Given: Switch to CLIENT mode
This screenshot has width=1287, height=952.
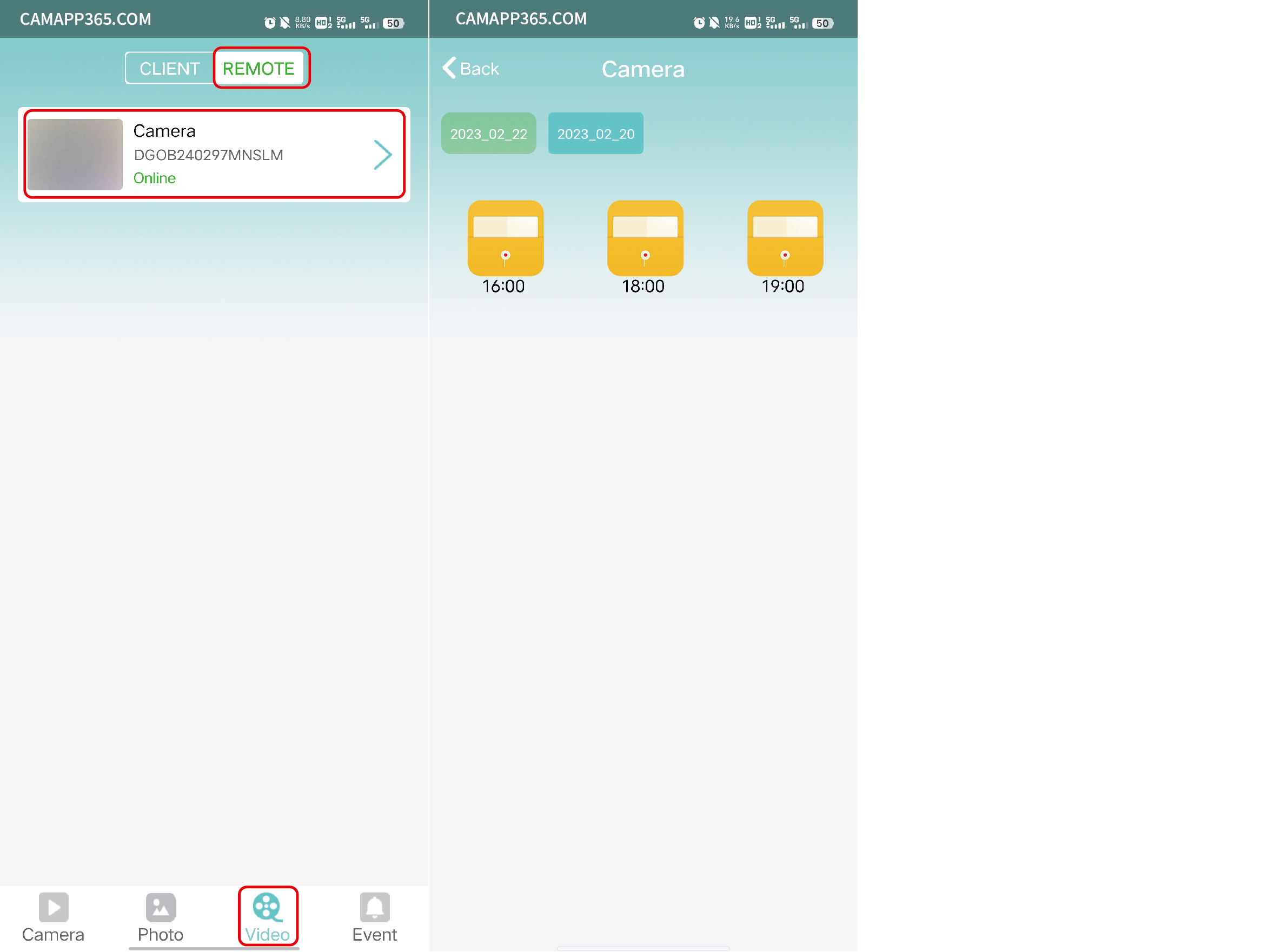Looking at the screenshot, I should pyautogui.click(x=169, y=69).
